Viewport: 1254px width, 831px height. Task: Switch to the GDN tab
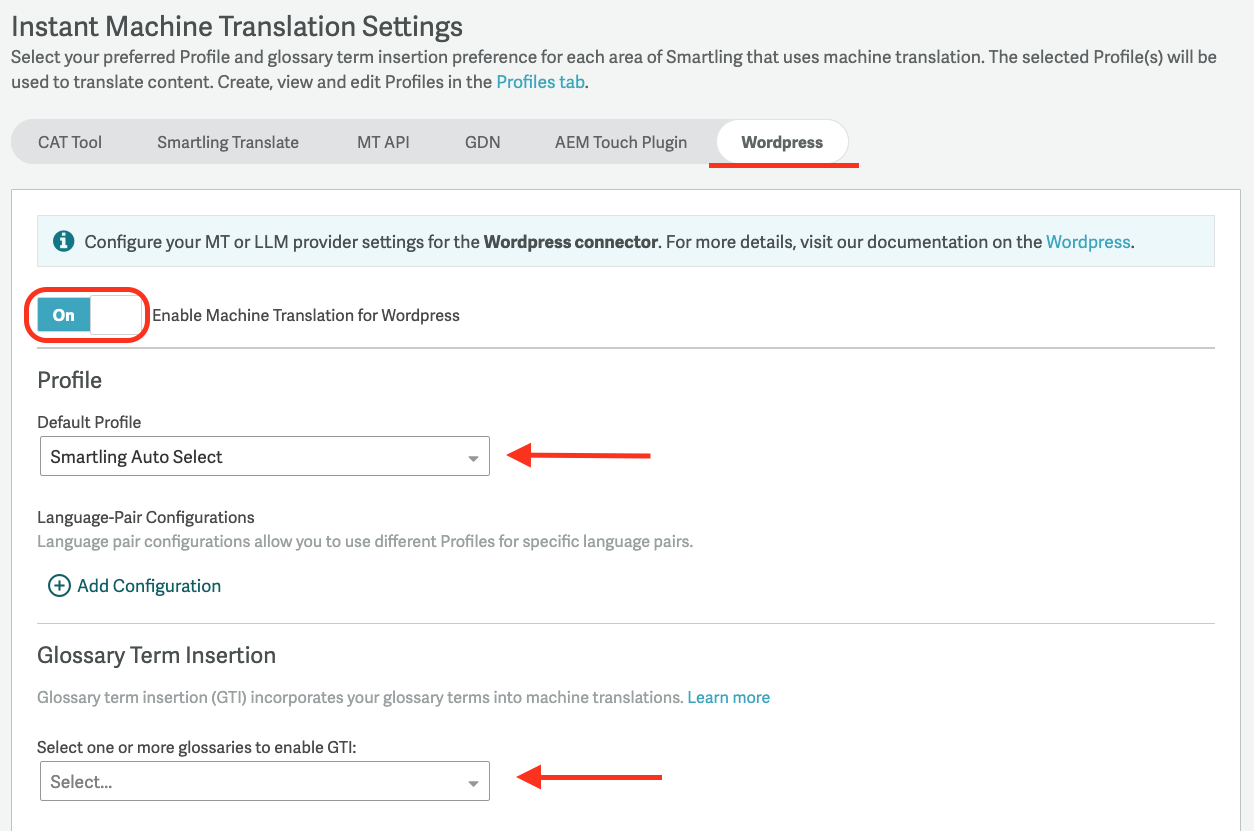[483, 142]
